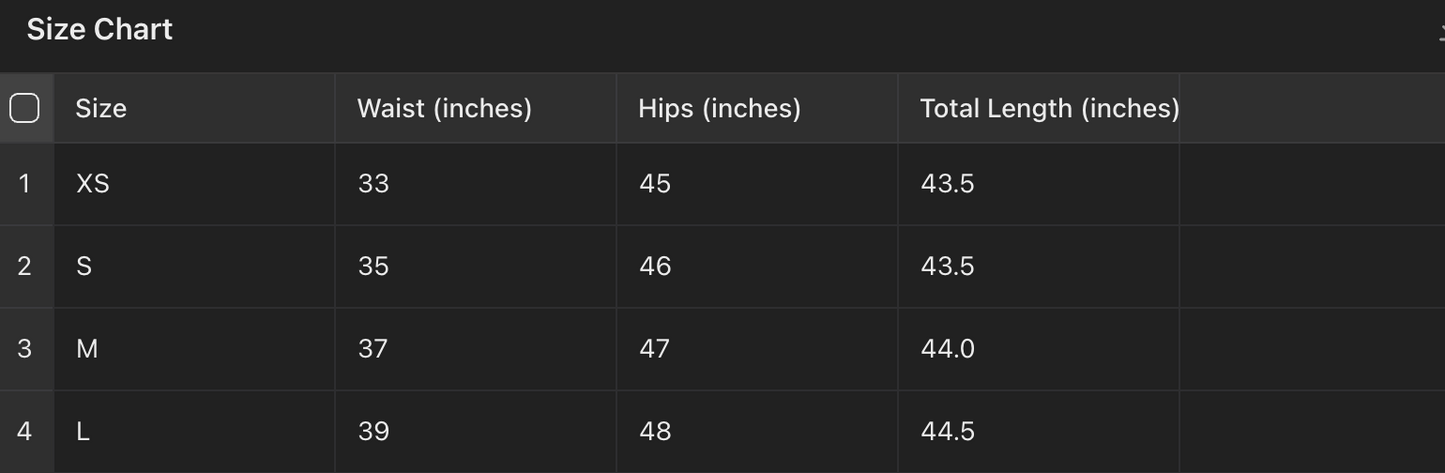Click the M size cell

point(87,349)
